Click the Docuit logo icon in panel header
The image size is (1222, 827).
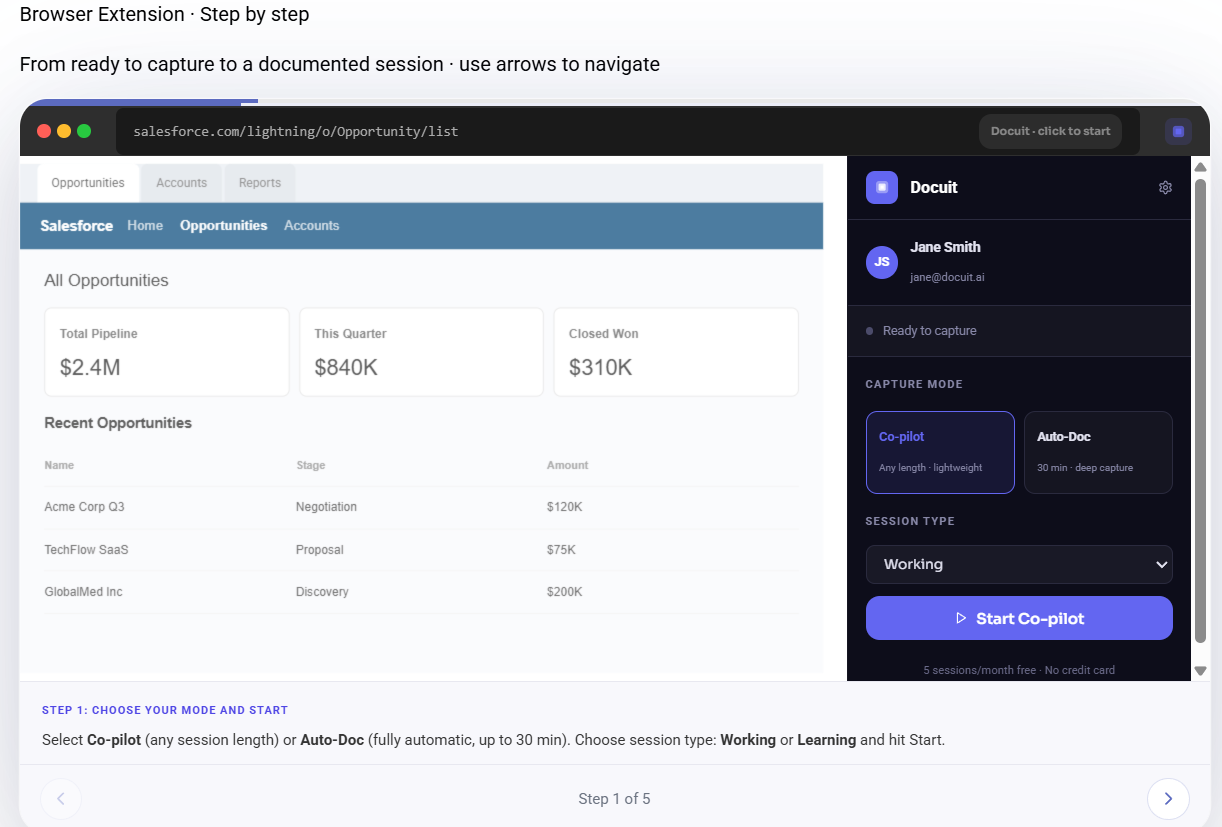point(882,187)
